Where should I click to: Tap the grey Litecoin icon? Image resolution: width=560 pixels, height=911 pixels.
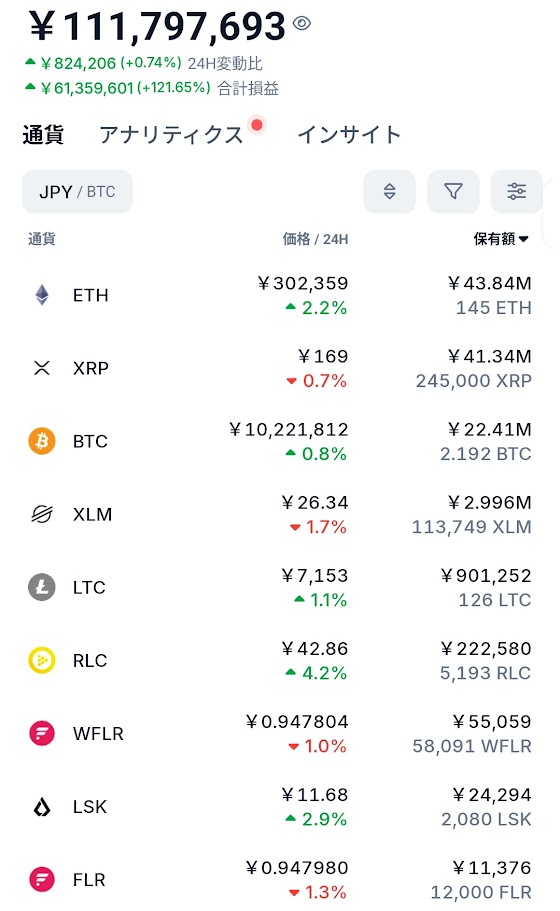click(x=42, y=587)
